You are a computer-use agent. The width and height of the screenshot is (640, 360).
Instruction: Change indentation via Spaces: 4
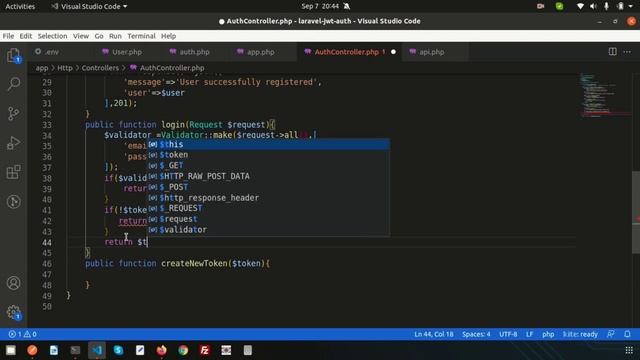coord(476,334)
